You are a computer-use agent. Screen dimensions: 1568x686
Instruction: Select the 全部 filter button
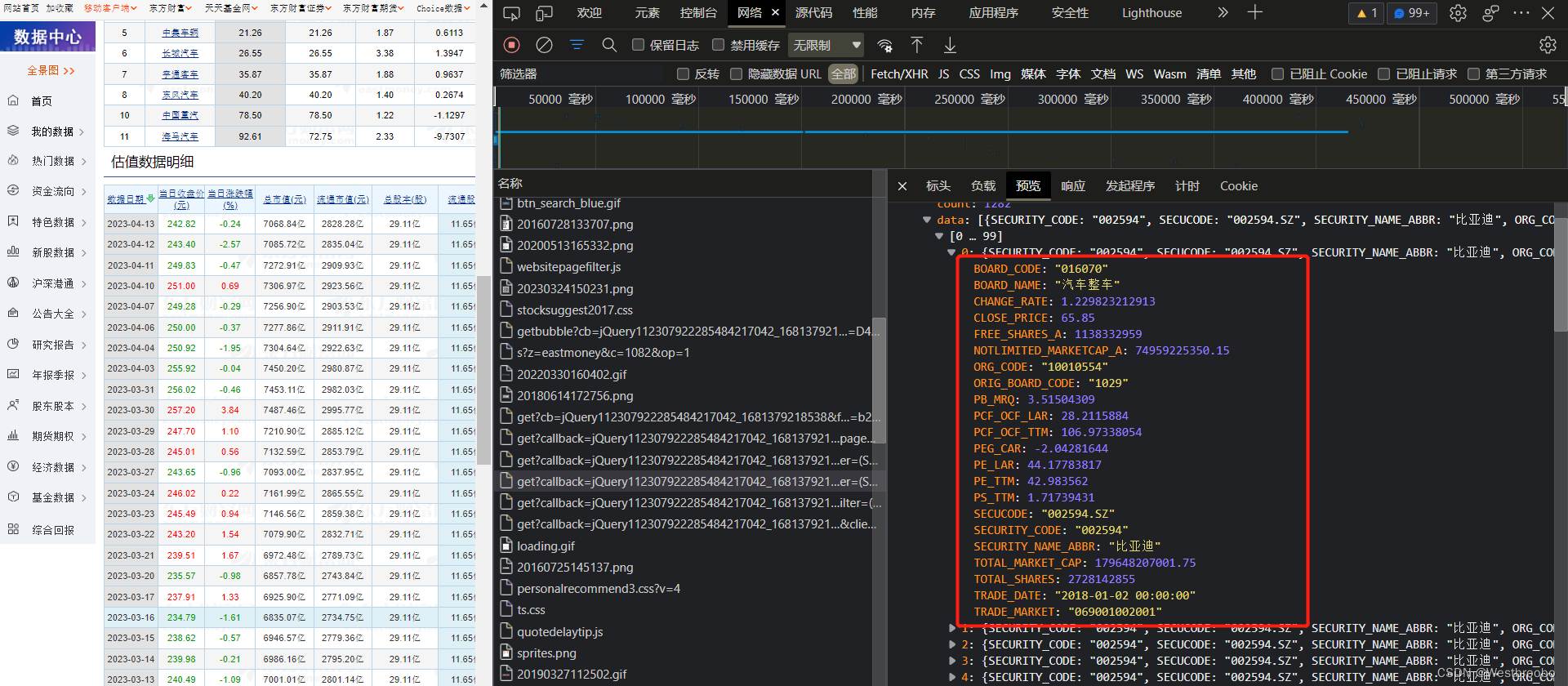(x=844, y=74)
